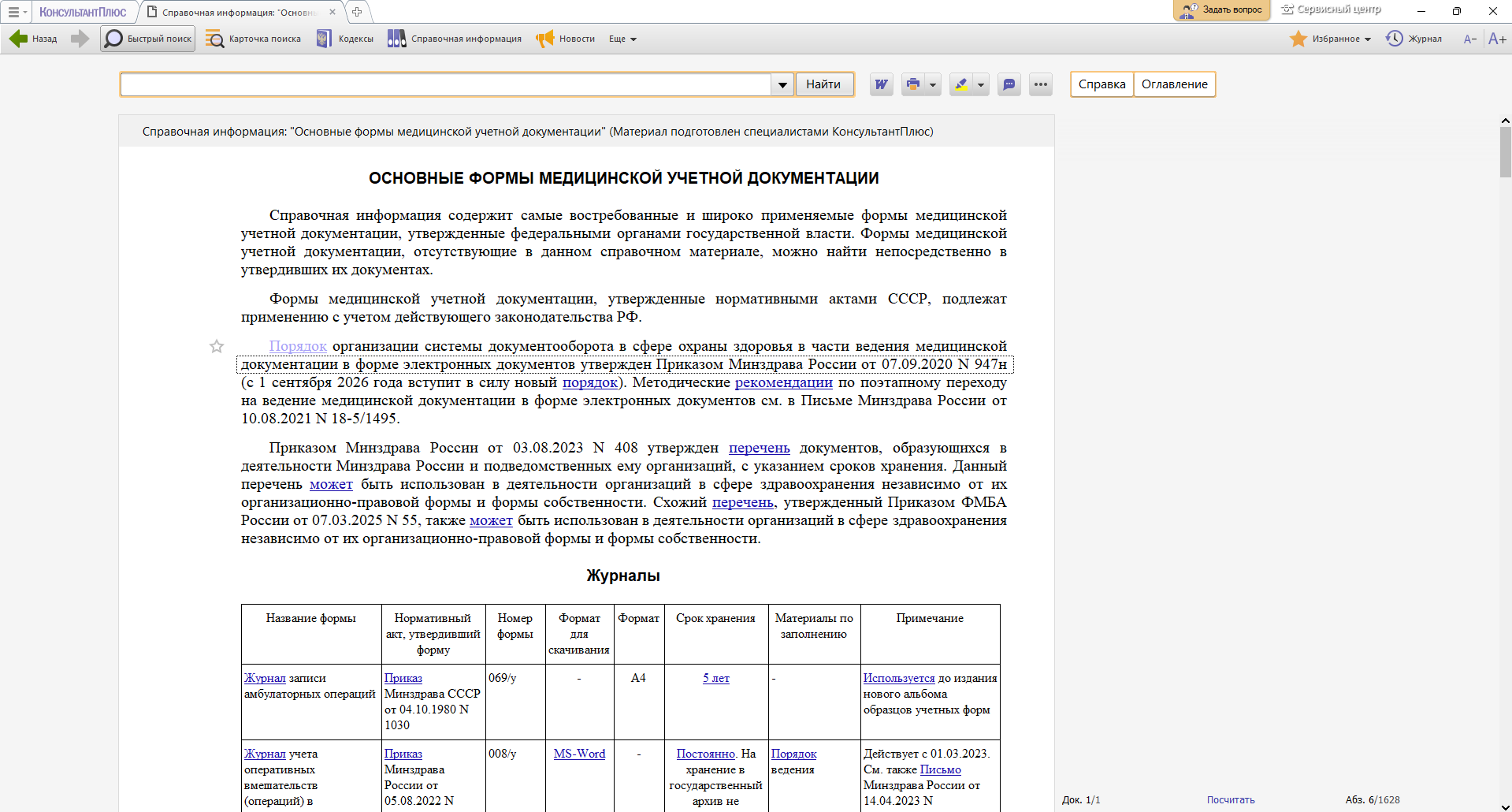Screen dimensions: 1512x812
Task: Open the может link after перечень
Action: pos(331,484)
